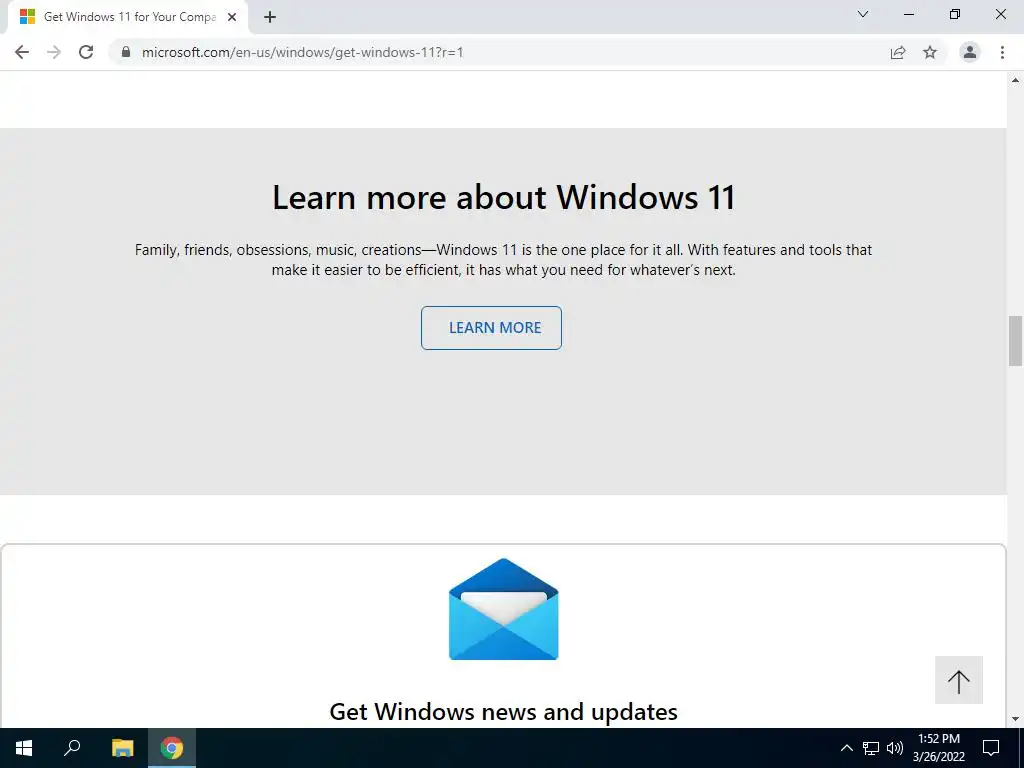Click the Get Windows news and updates heading

click(x=504, y=711)
